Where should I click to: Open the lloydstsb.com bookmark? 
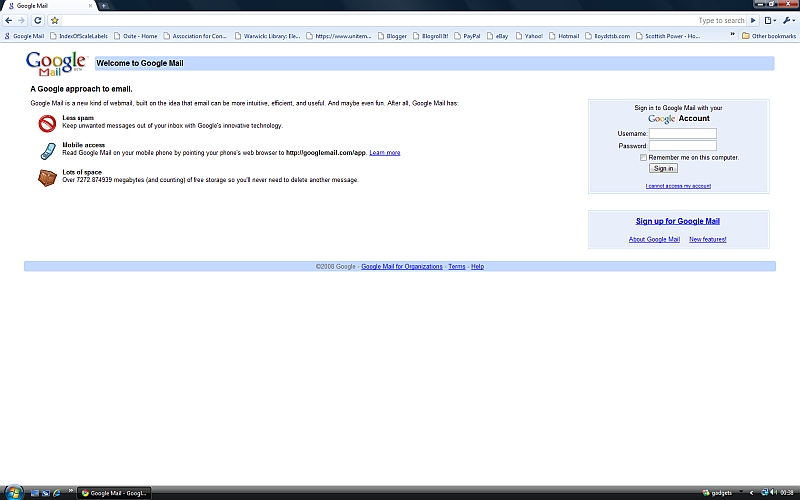(608, 36)
